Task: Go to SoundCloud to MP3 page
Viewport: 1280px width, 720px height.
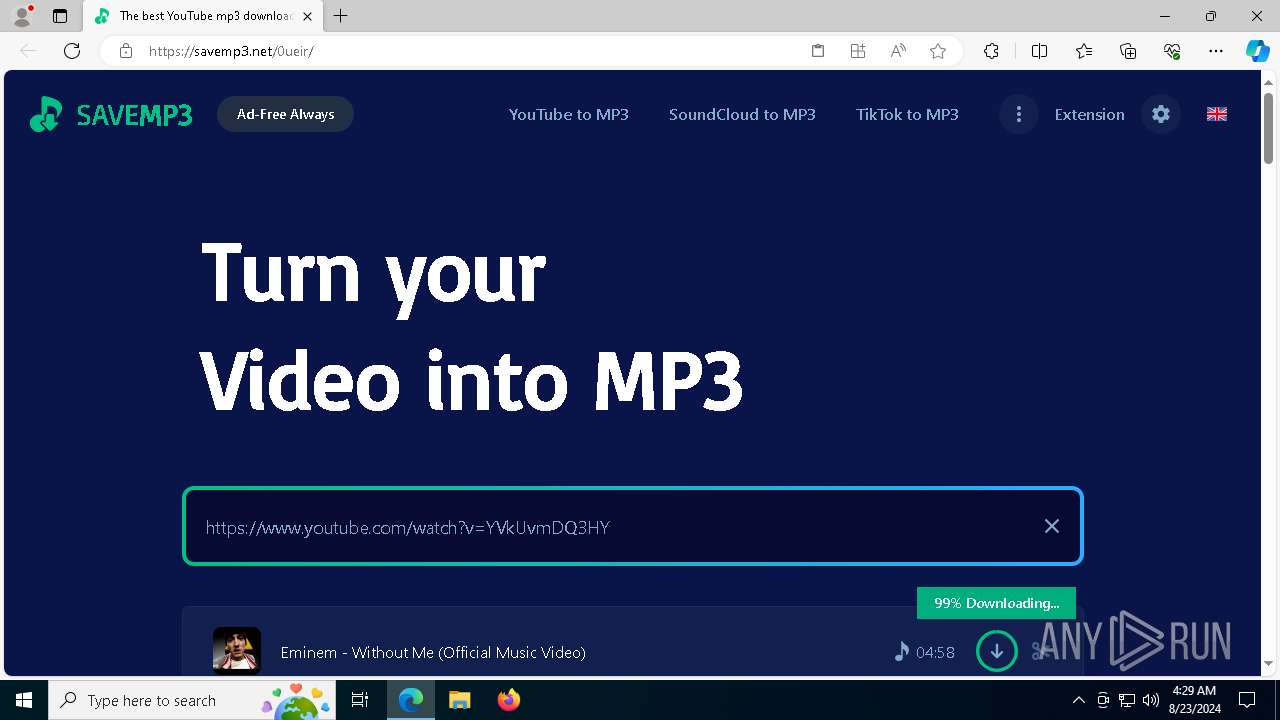Action: (x=742, y=114)
